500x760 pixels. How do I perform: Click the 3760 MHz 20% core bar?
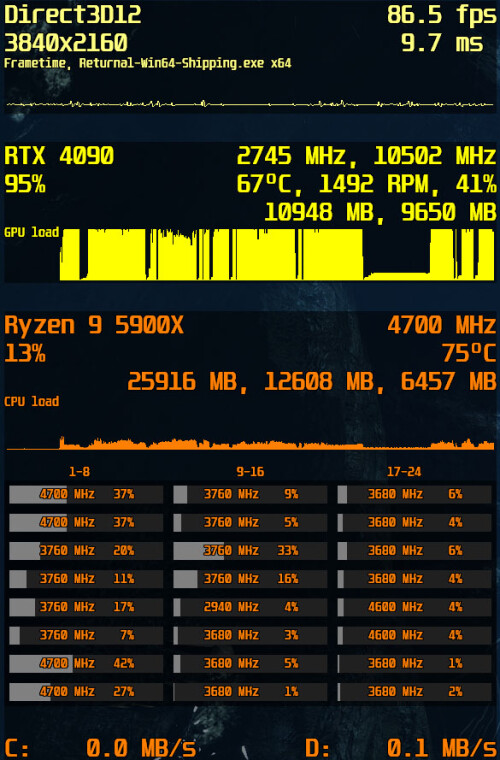[86, 551]
